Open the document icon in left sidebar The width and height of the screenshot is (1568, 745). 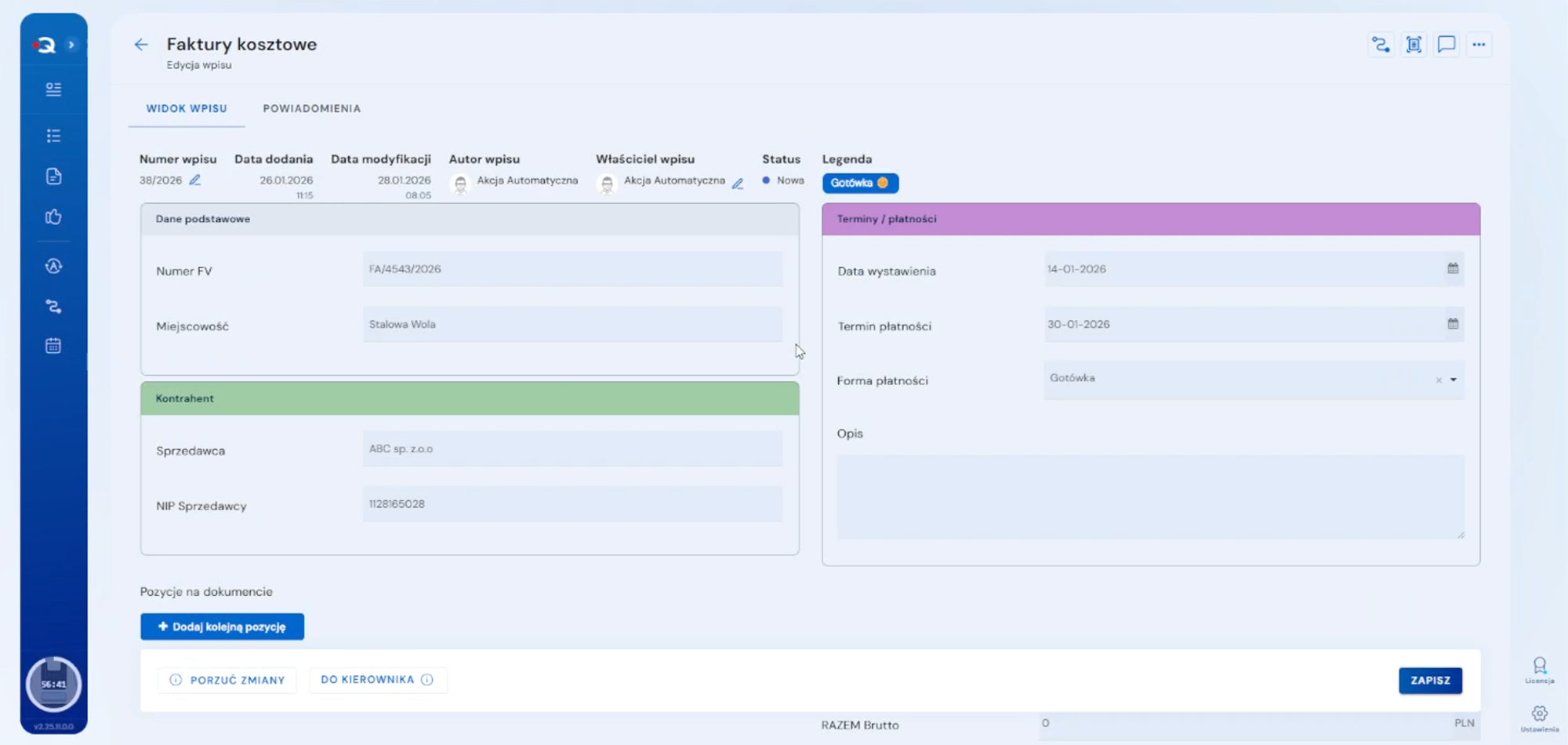53,176
